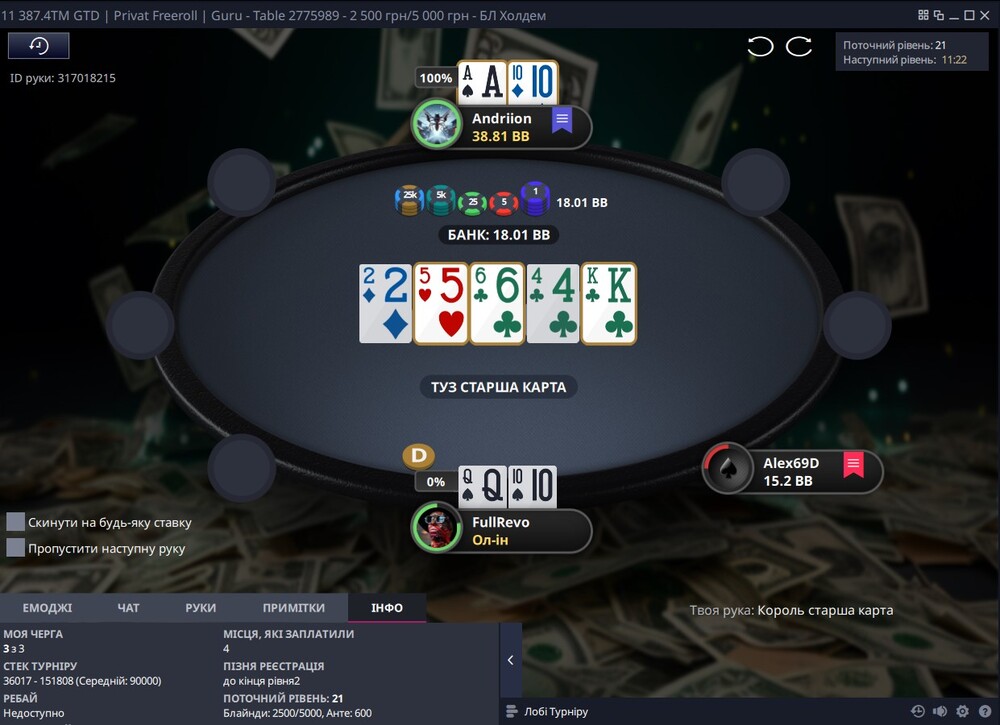Viewport: 1000px width, 725px height.
Task: Open help question mark icon
Action: pyautogui.click(x=985, y=711)
